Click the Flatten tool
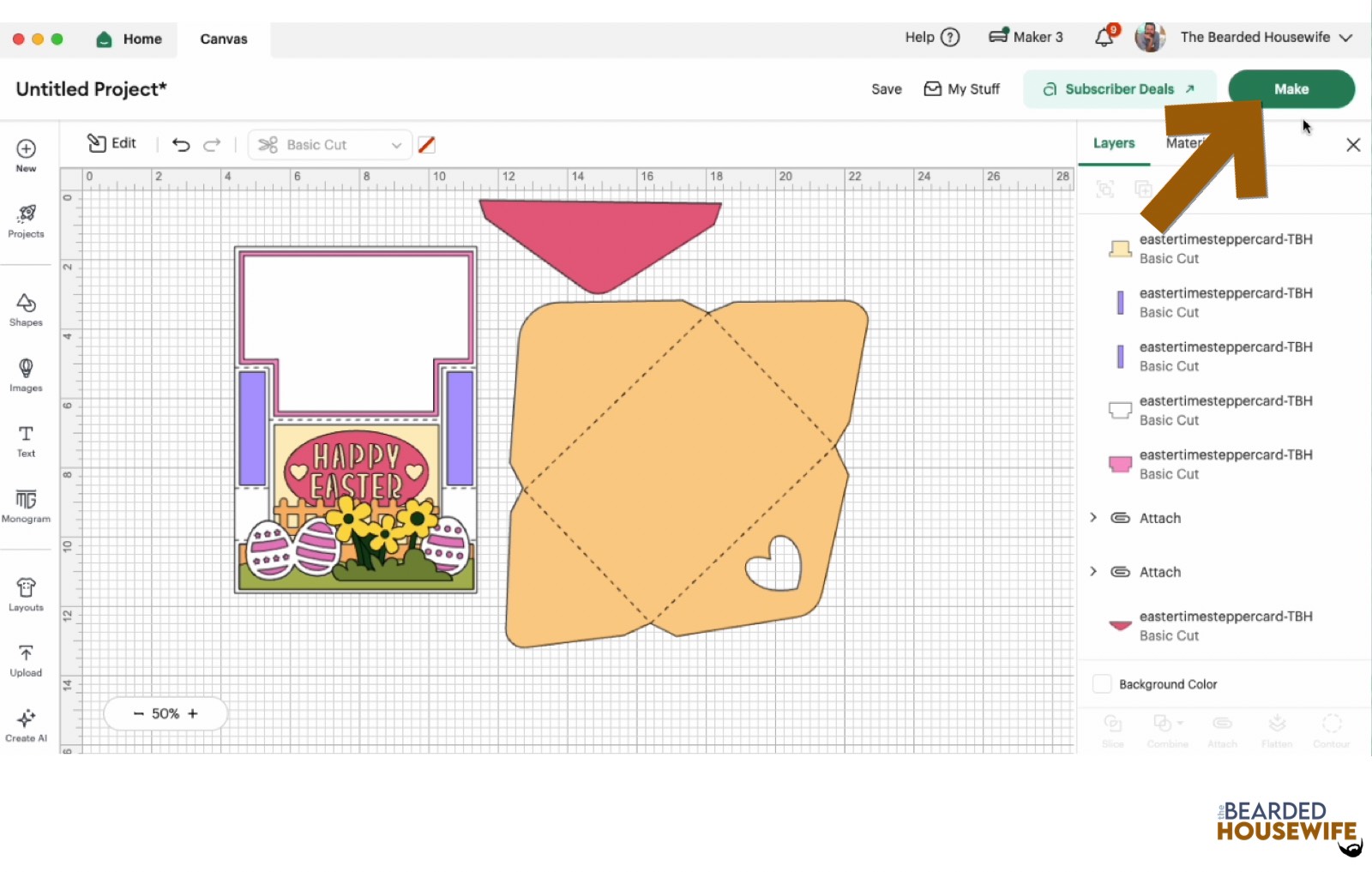The width and height of the screenshot is (1372, 872). 1277,731
